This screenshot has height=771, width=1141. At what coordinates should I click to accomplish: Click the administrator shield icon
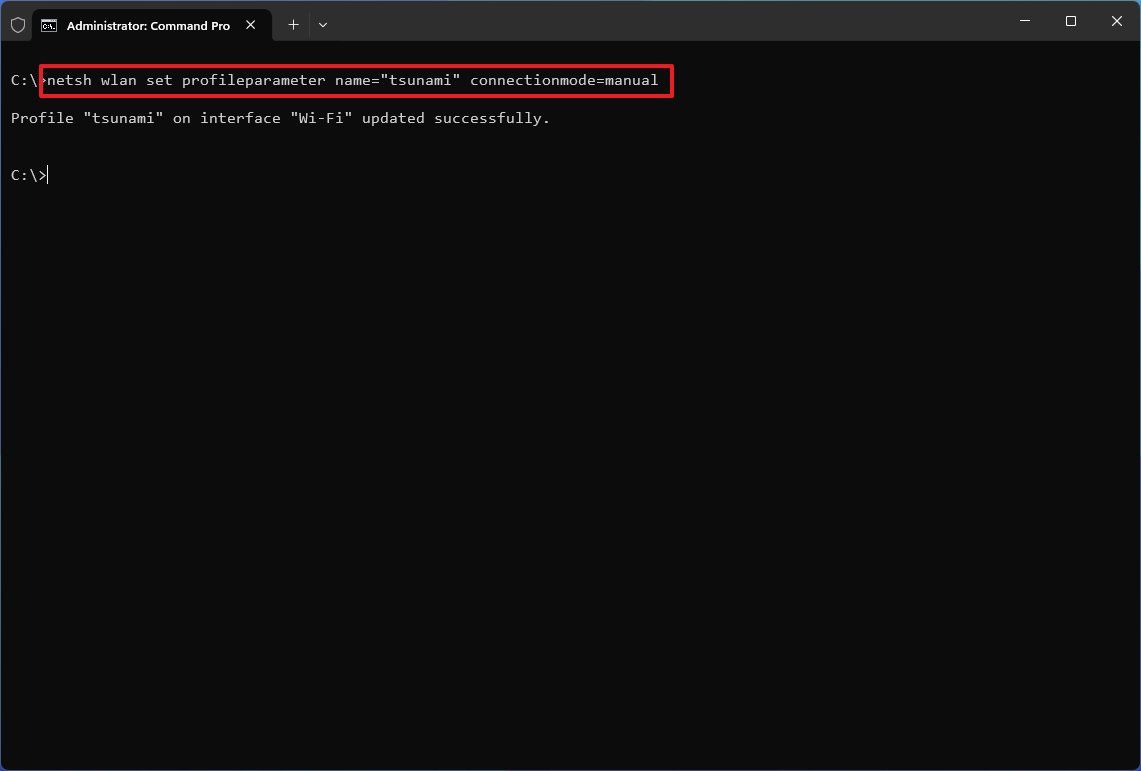coord(17,24)
